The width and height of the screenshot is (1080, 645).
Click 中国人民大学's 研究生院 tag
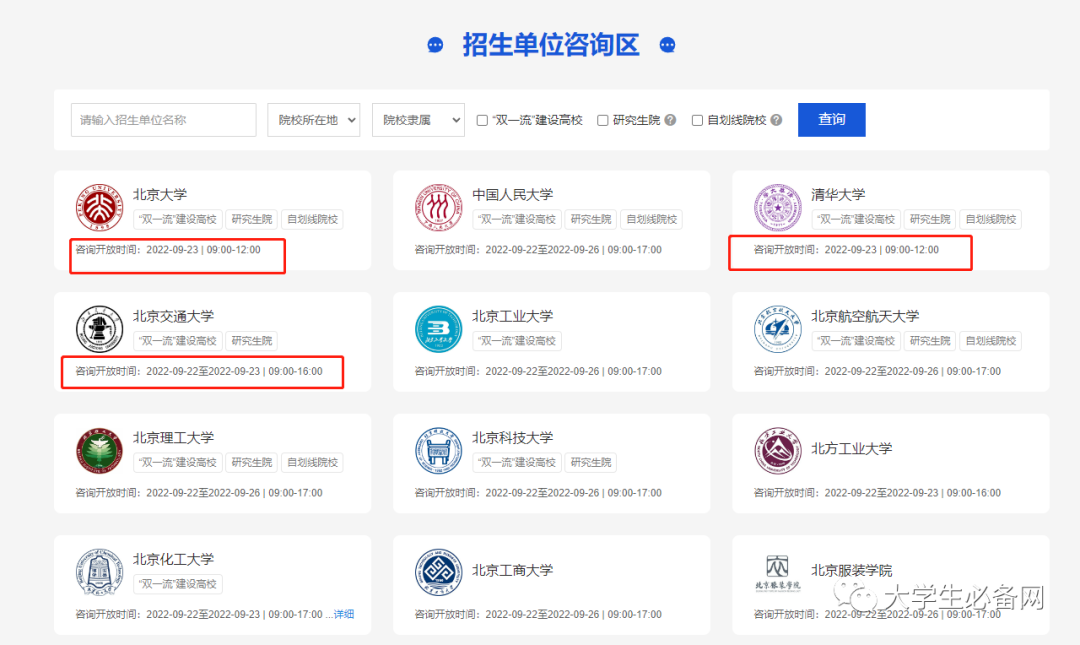[591, 219]
